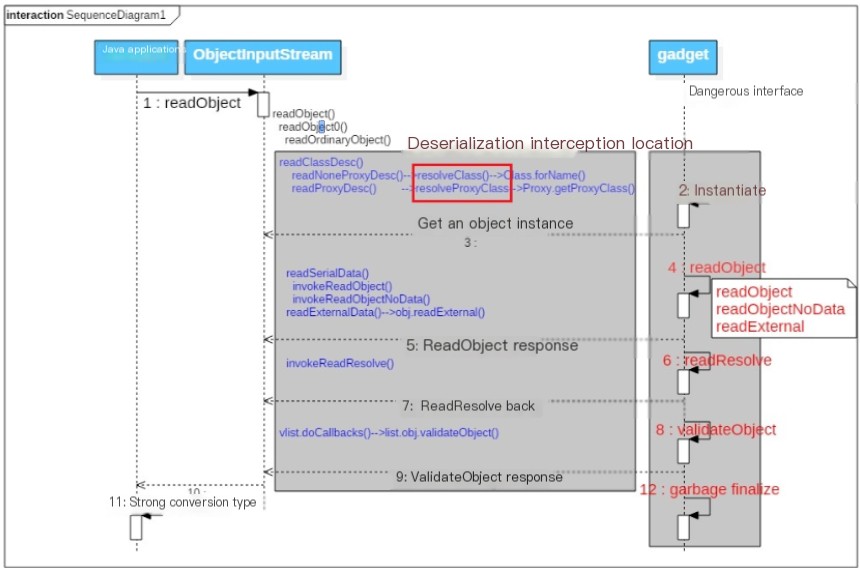Click the '4 : readObject' self-call label
The image size is (860, 568).
point(716,268)
